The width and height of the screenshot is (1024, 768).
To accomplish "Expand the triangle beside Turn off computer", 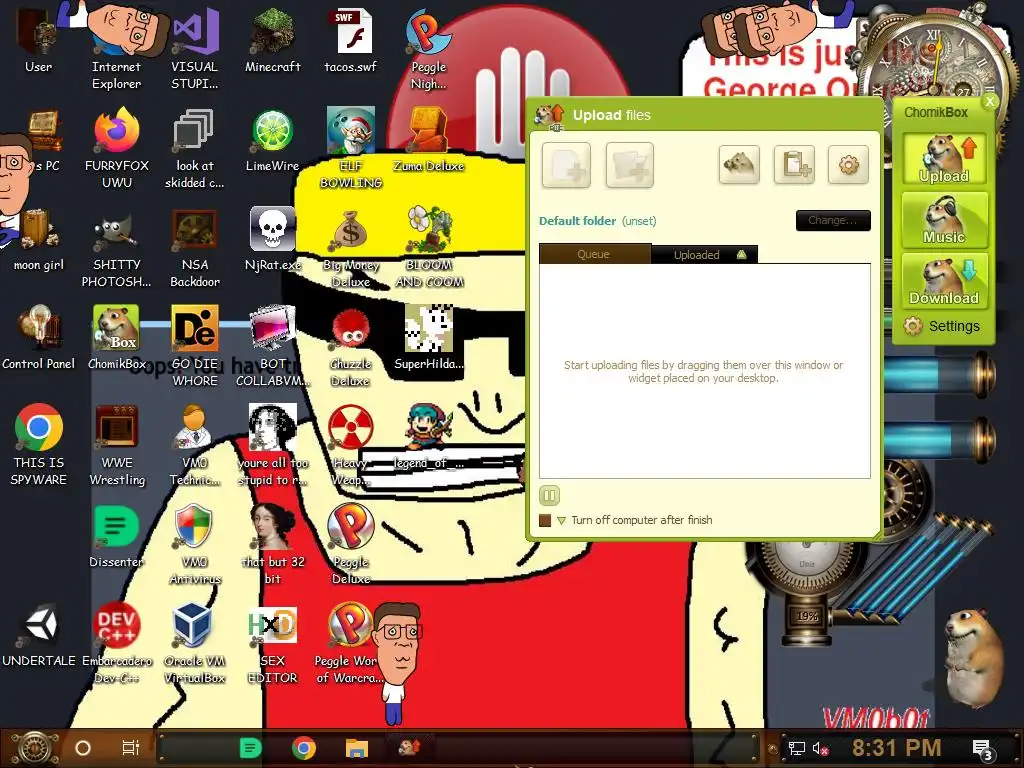I will [x=561, y=520].
